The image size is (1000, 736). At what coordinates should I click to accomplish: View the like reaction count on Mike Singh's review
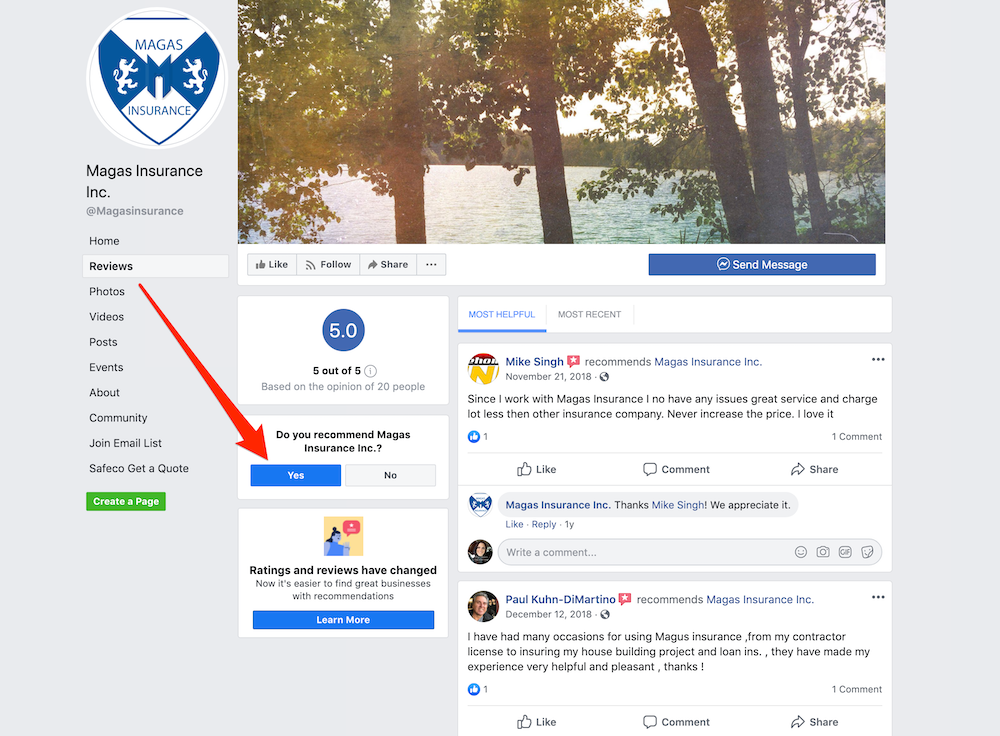pos(478,437)
